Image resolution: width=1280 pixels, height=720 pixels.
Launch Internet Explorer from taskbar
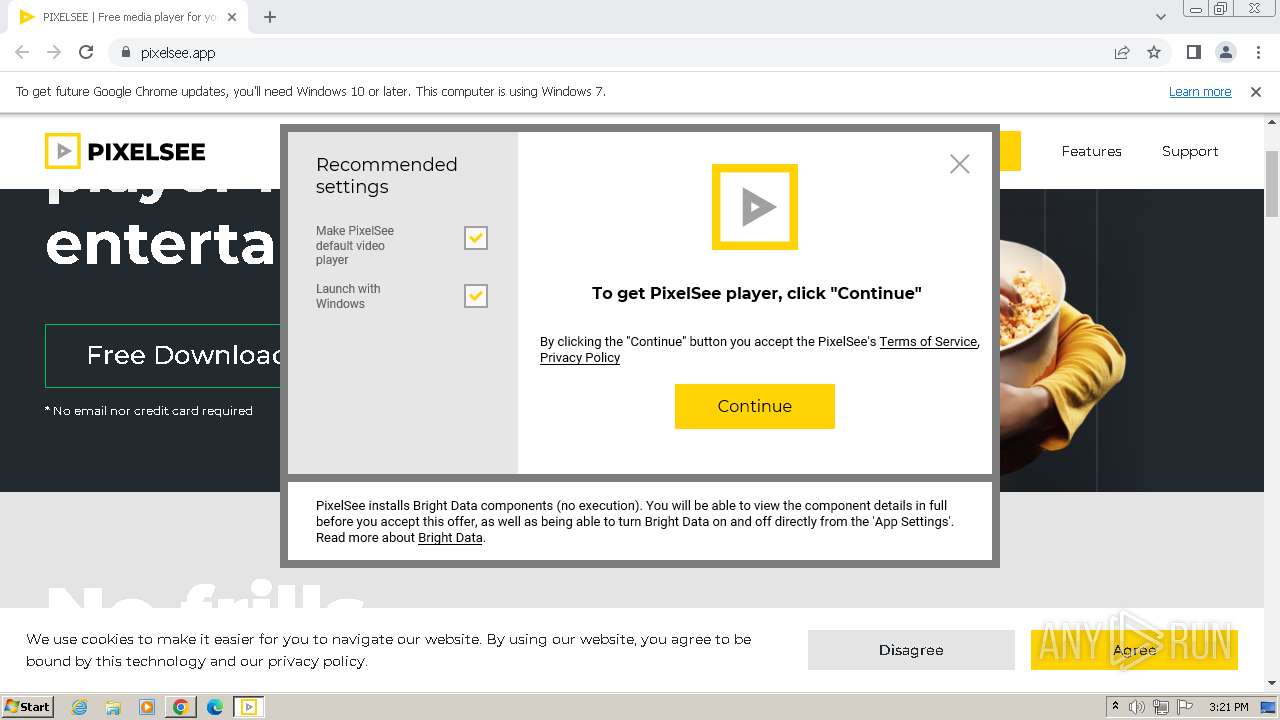click(80, 707)
